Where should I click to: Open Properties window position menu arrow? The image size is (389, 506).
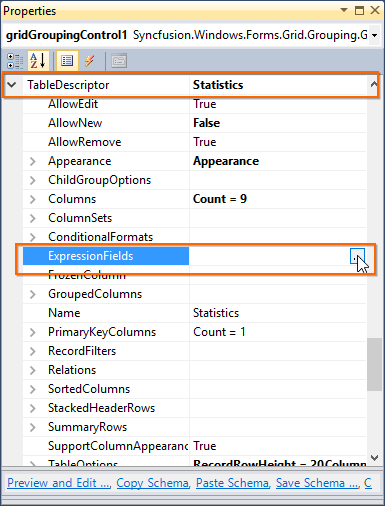coord(344,10)
